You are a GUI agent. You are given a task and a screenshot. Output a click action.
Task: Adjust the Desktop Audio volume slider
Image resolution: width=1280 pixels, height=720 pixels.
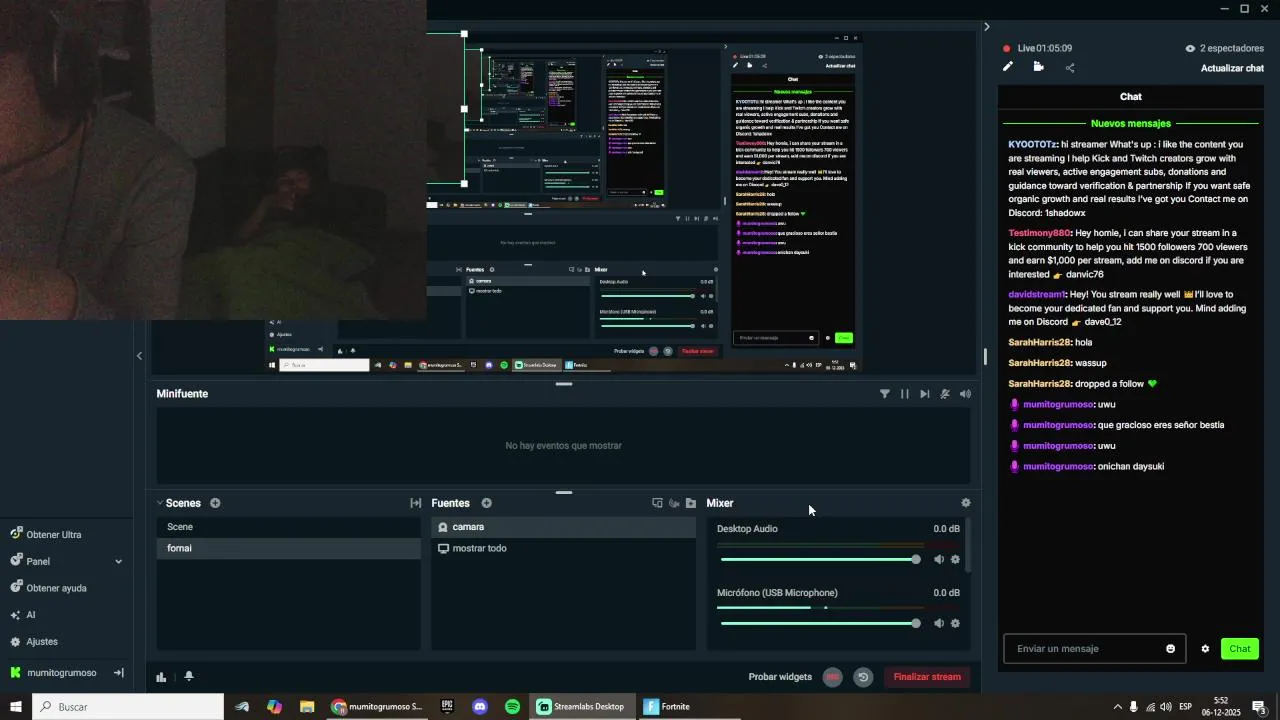(818, 559)
